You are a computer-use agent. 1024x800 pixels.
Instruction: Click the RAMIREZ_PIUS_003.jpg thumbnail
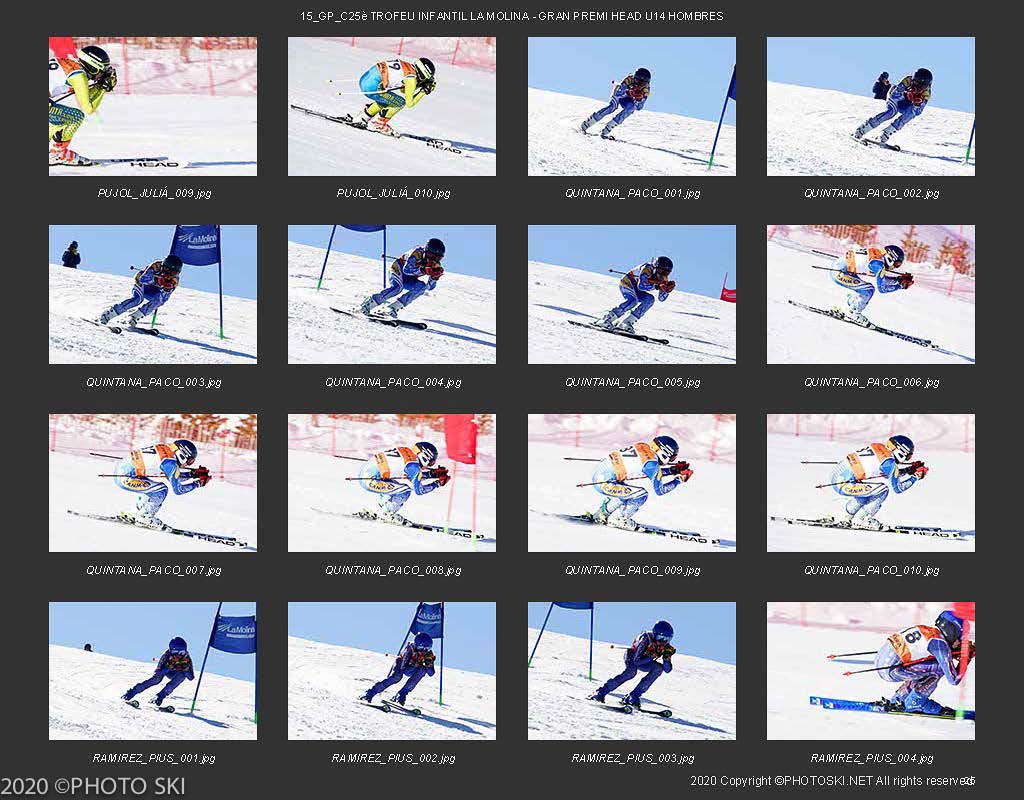click(x=632, y=671)
